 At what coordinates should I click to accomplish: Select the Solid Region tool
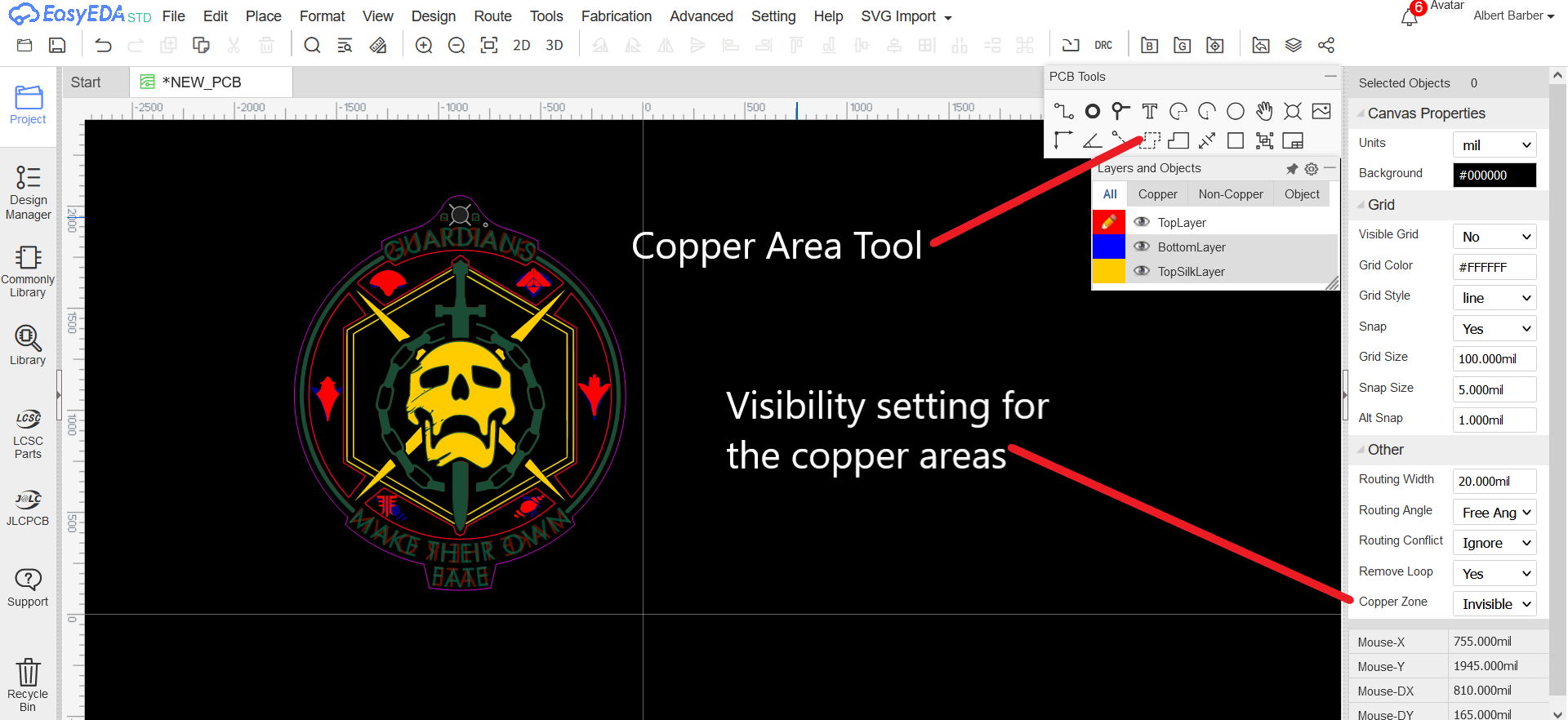pos(1178,140)
